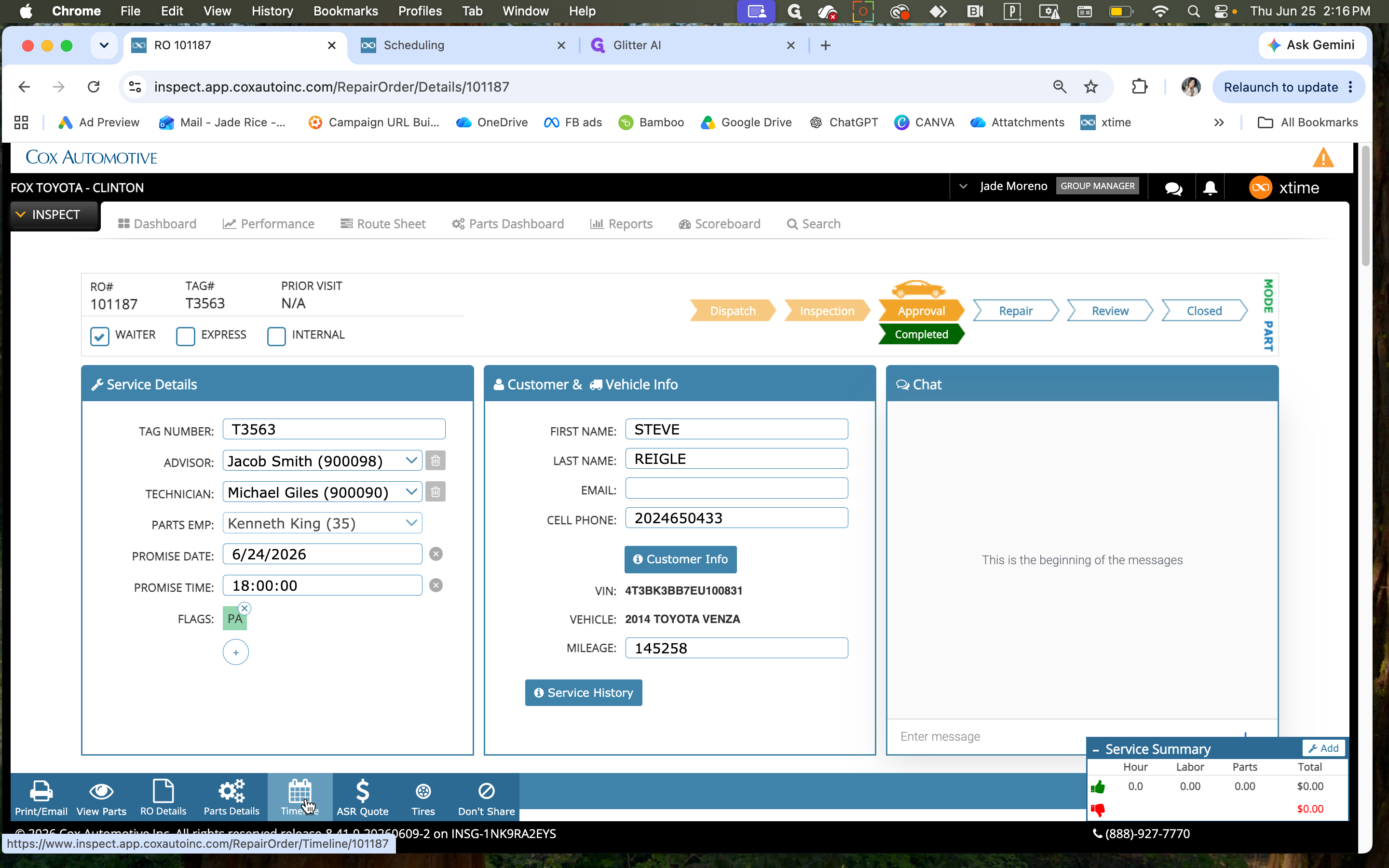The image size is (1389, 868).
Task: Clear the promise date field
Action: point(436,554)
